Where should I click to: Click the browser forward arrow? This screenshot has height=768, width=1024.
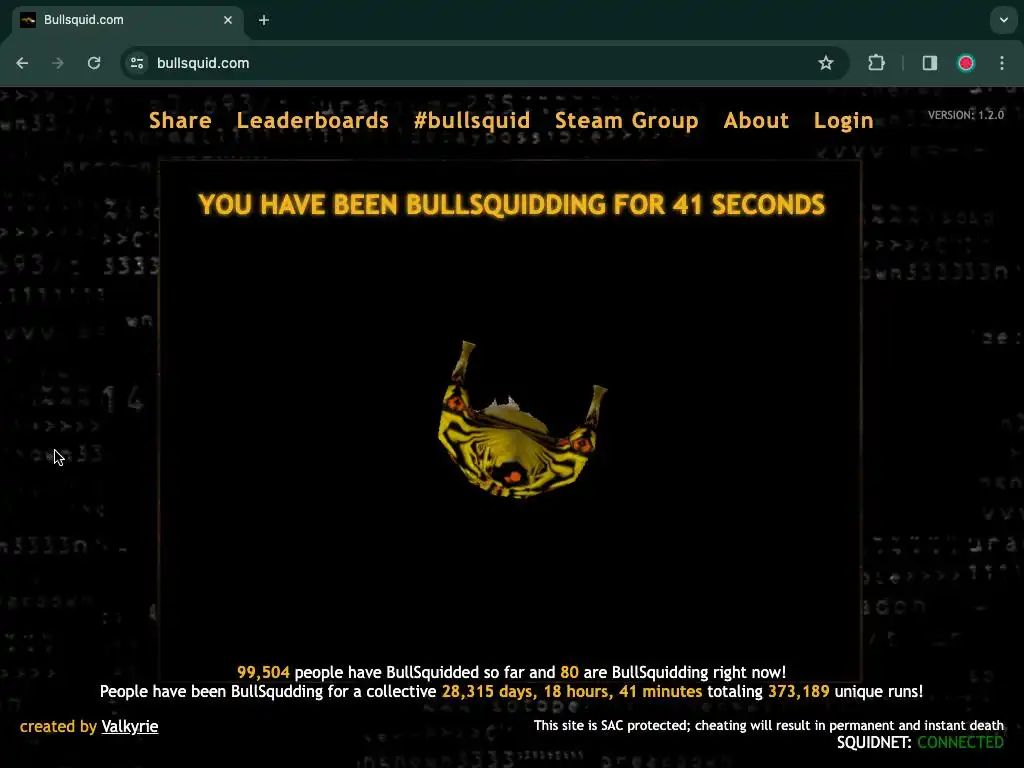[x=58, y=63]
